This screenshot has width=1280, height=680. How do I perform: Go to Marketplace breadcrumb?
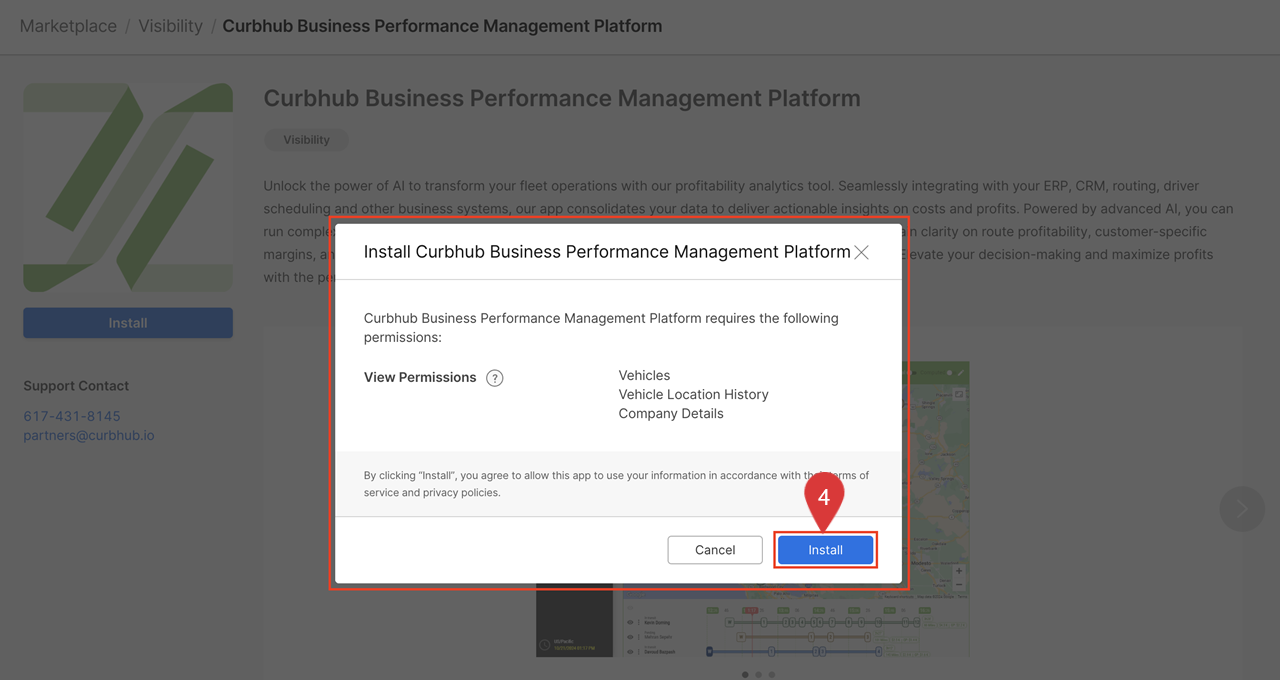(x=68, y=26)
